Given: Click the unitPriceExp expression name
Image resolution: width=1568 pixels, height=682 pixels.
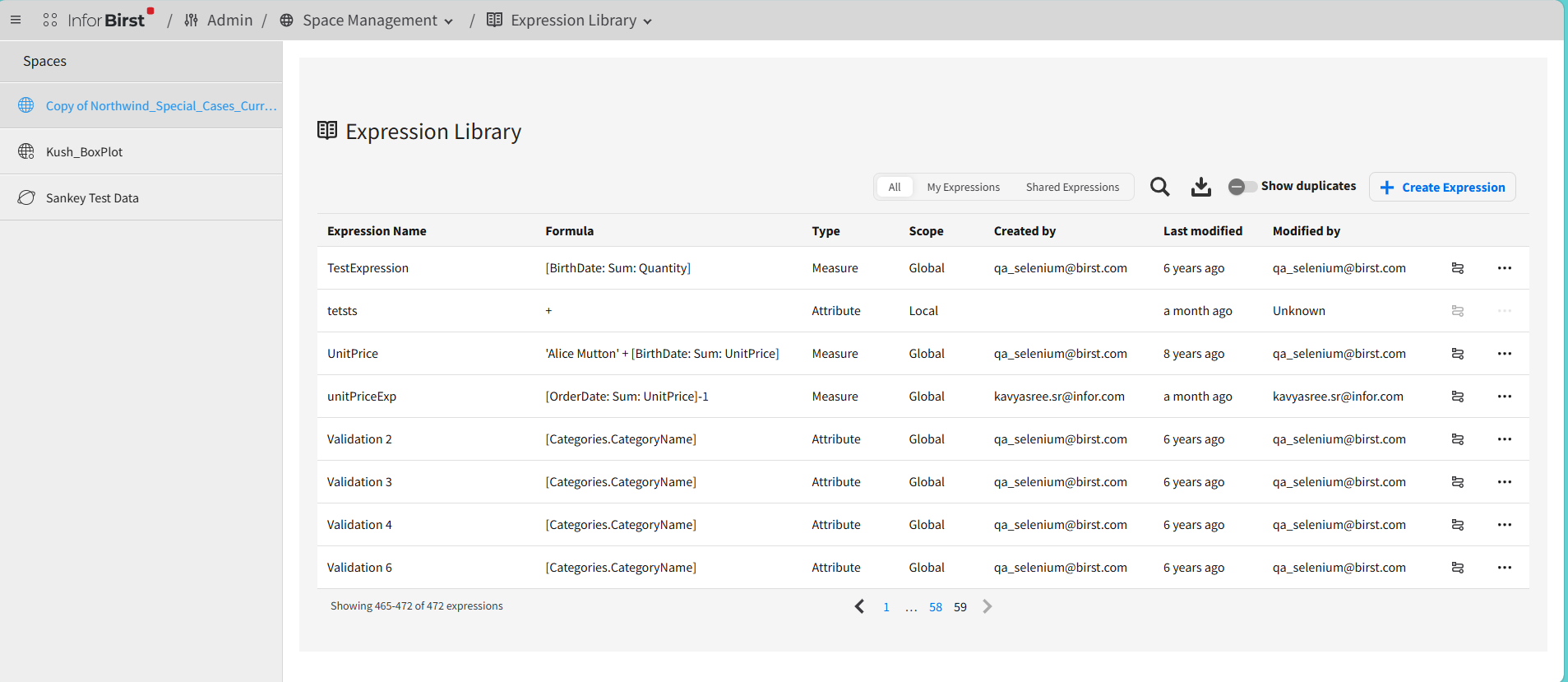Looking at the screenshot, I should 362,397.
